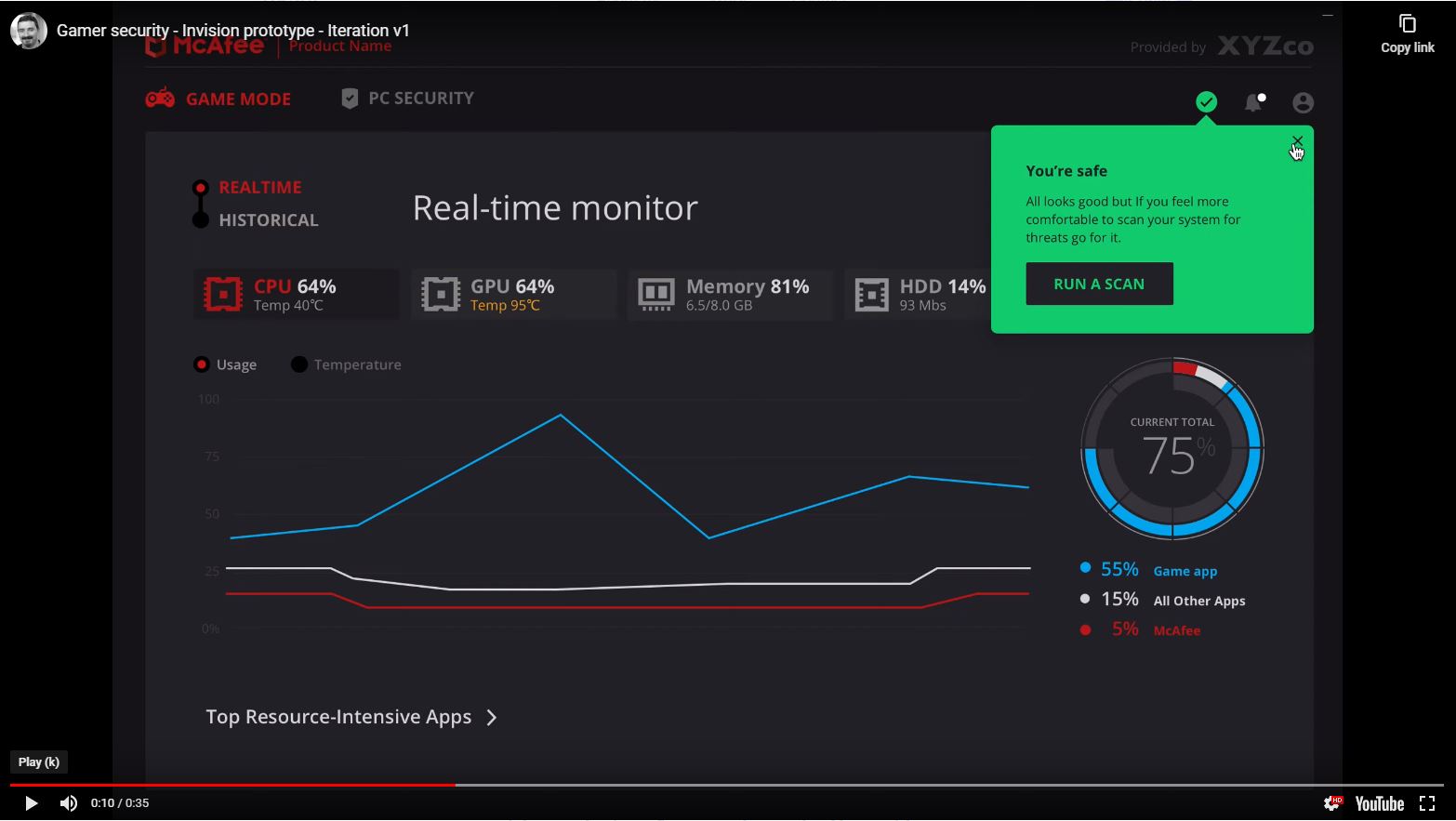Click the RUN A SCAN button
This screenshot has width=1456, height=821.
(1099, 284)
